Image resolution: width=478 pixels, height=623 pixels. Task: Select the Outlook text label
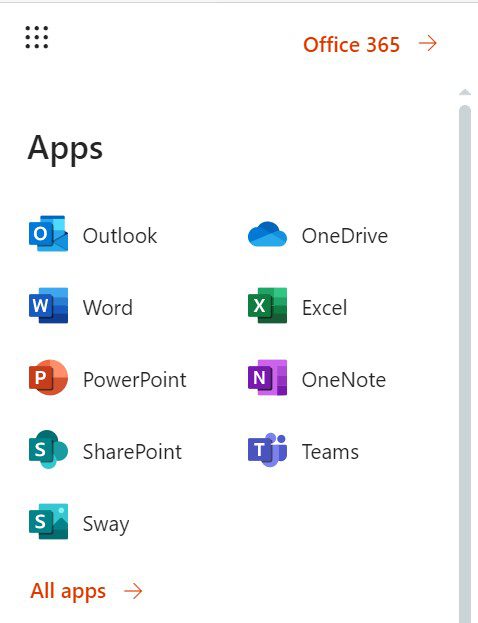[x=120, y=236]
